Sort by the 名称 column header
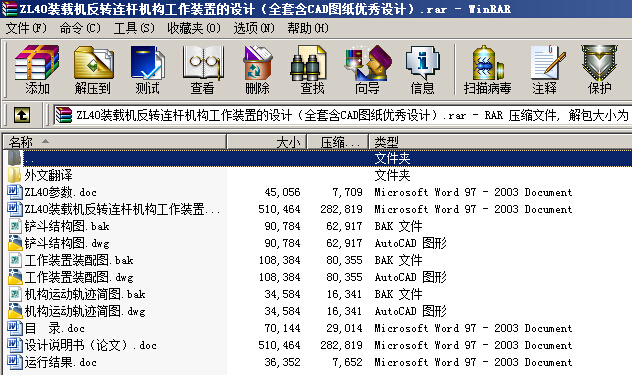Screen dimensions: 632x375 coord(115,142)
